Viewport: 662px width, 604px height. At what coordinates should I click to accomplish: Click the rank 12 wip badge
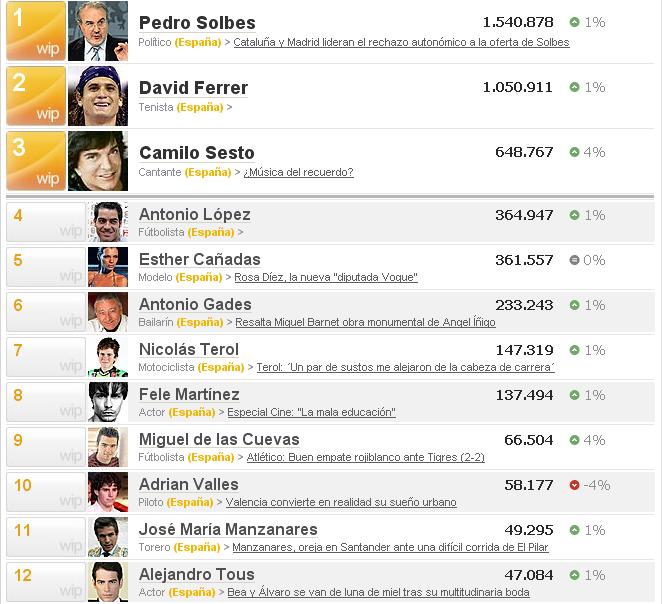[45, 583]
